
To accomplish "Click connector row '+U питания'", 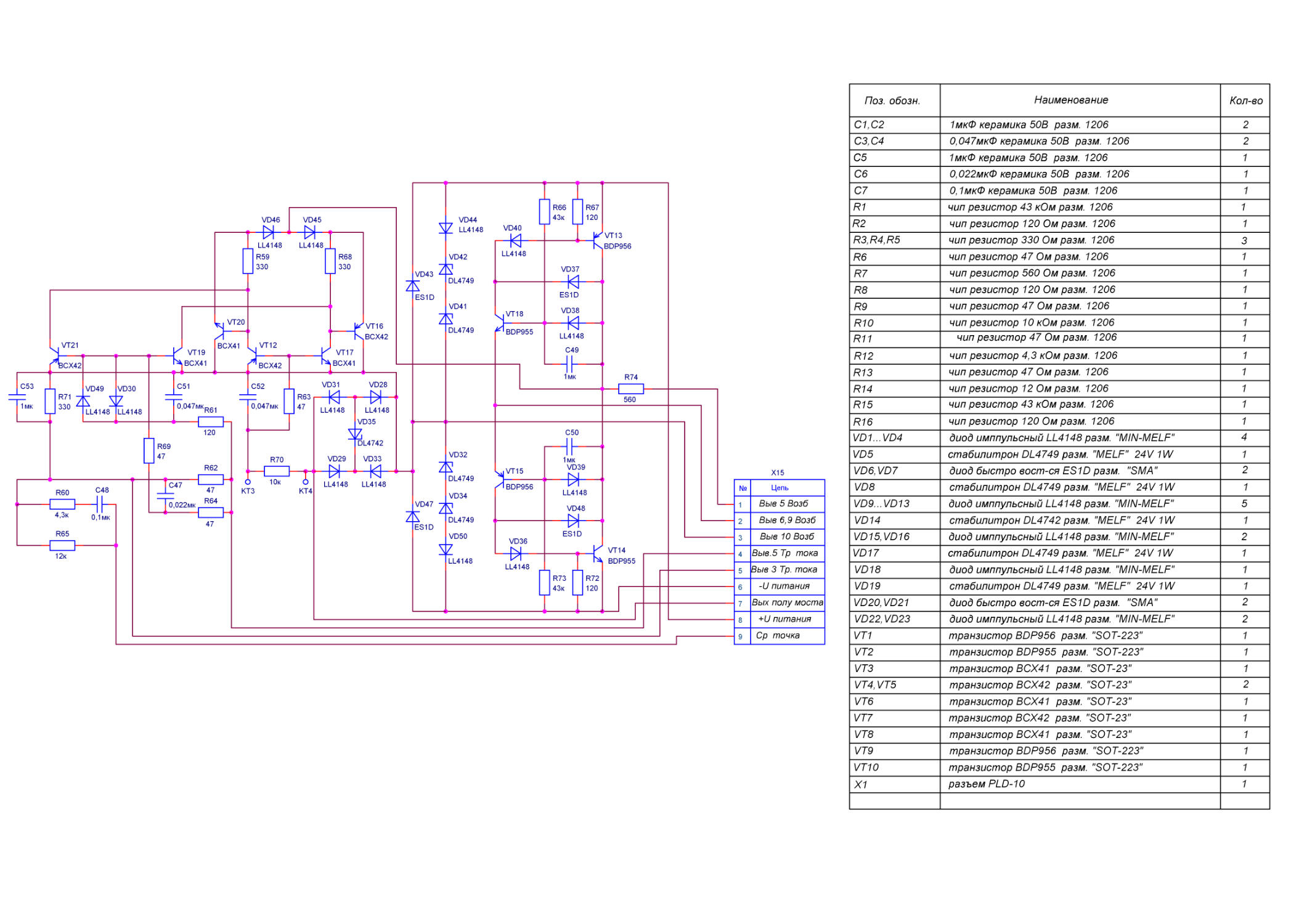I will point(779,620).
